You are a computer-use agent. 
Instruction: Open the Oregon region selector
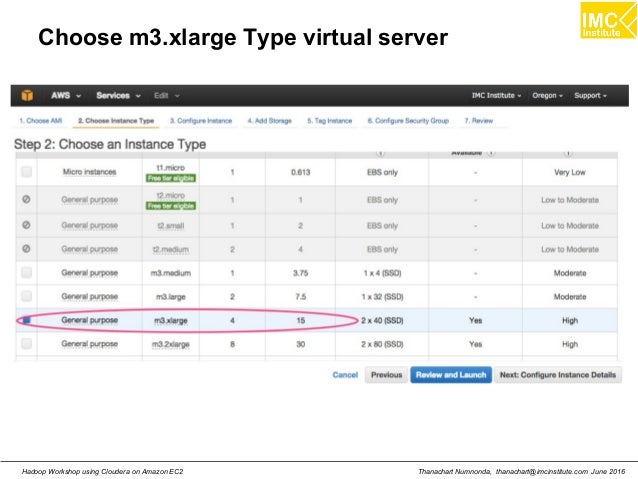pos(547,95)
